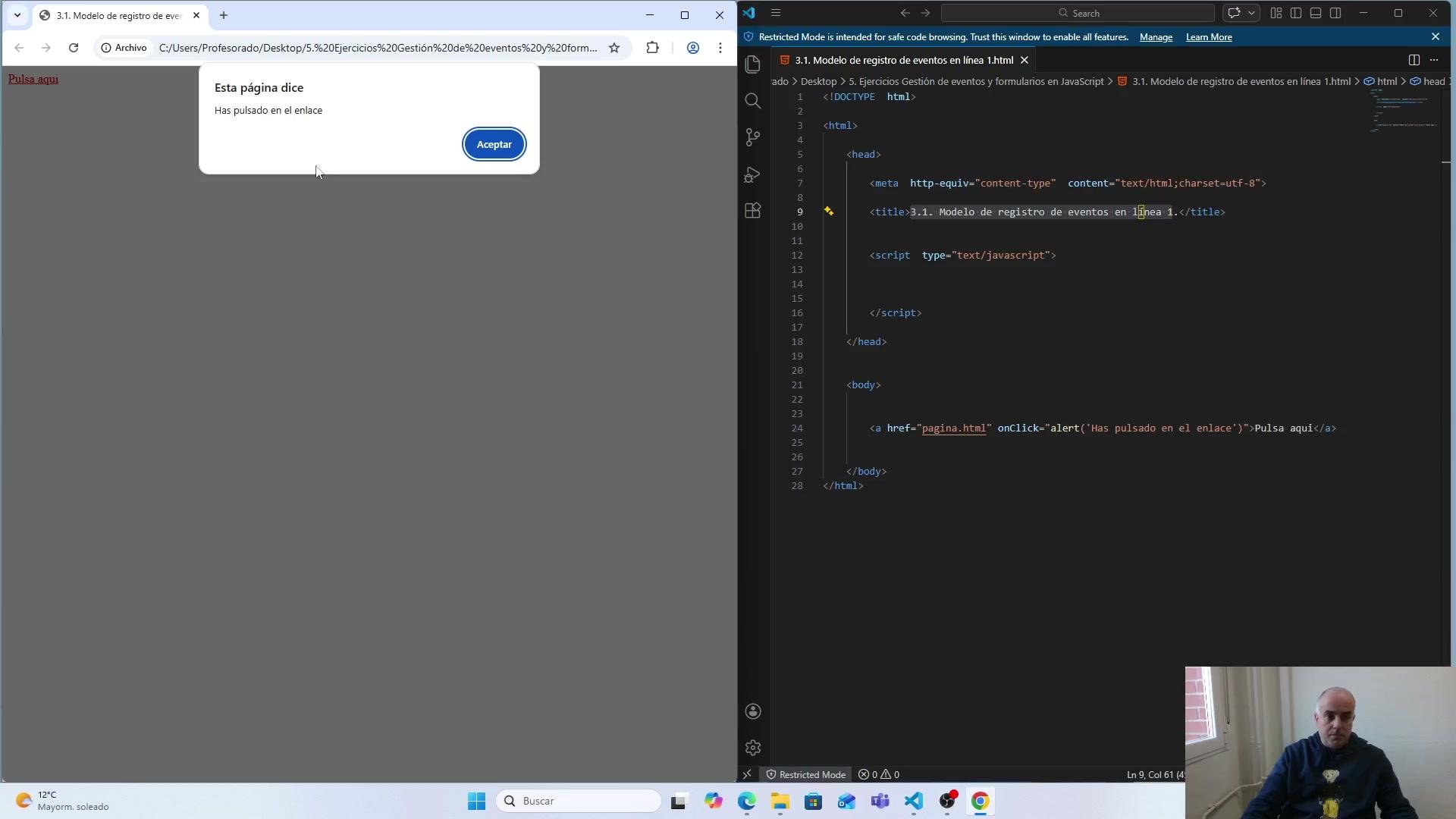Click the taskbar Buscar search box
This screenshot has width=1456, height=819.
point(579,801)
